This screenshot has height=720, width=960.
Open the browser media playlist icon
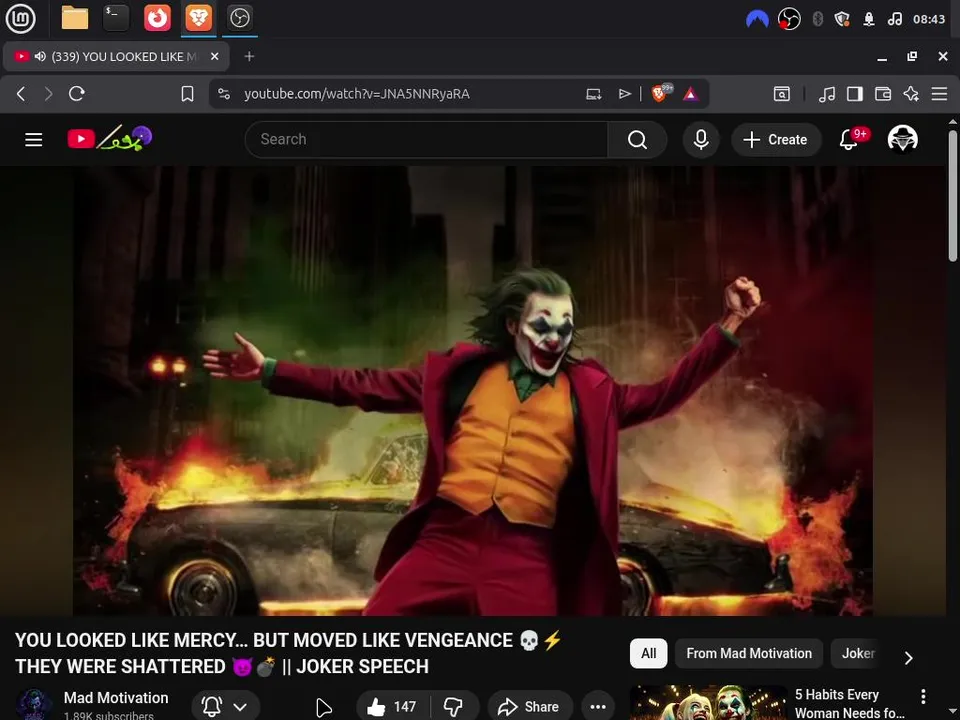827,94
